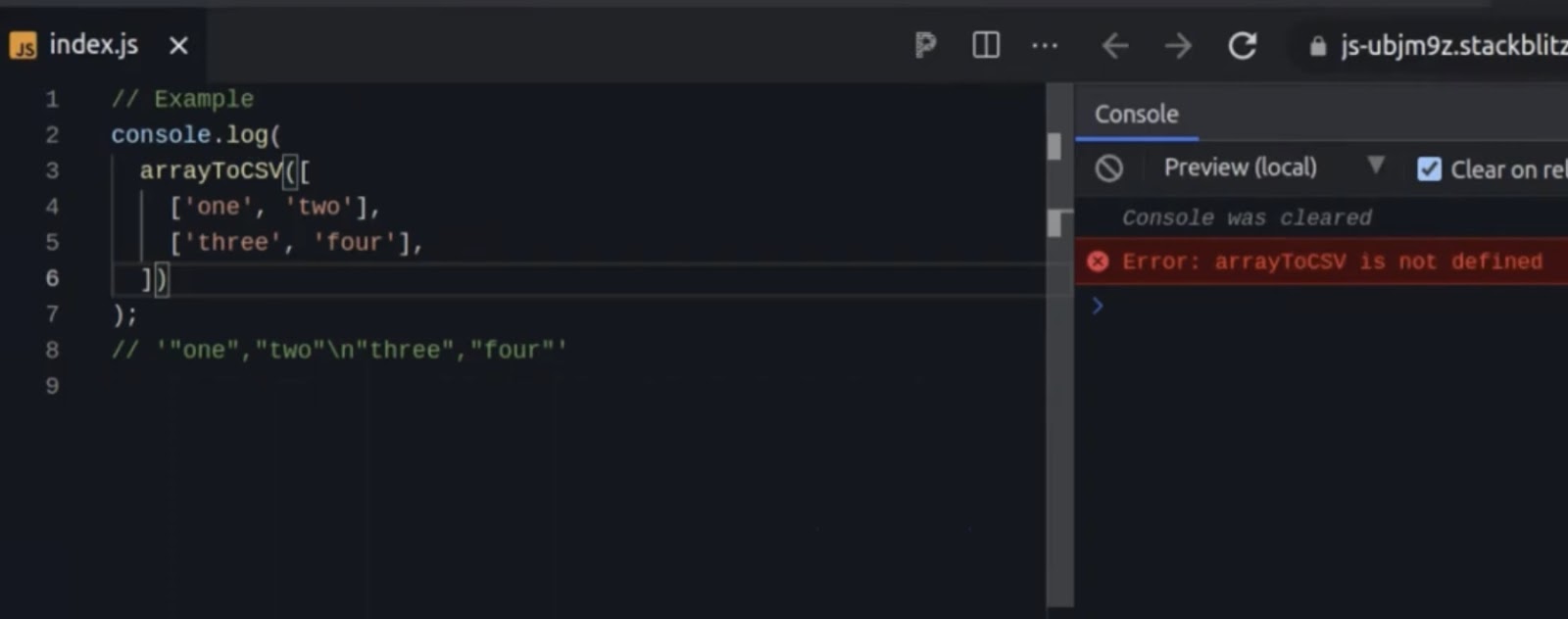Click the Prettier format icon

pyautogui.click(x=924, y=45)
